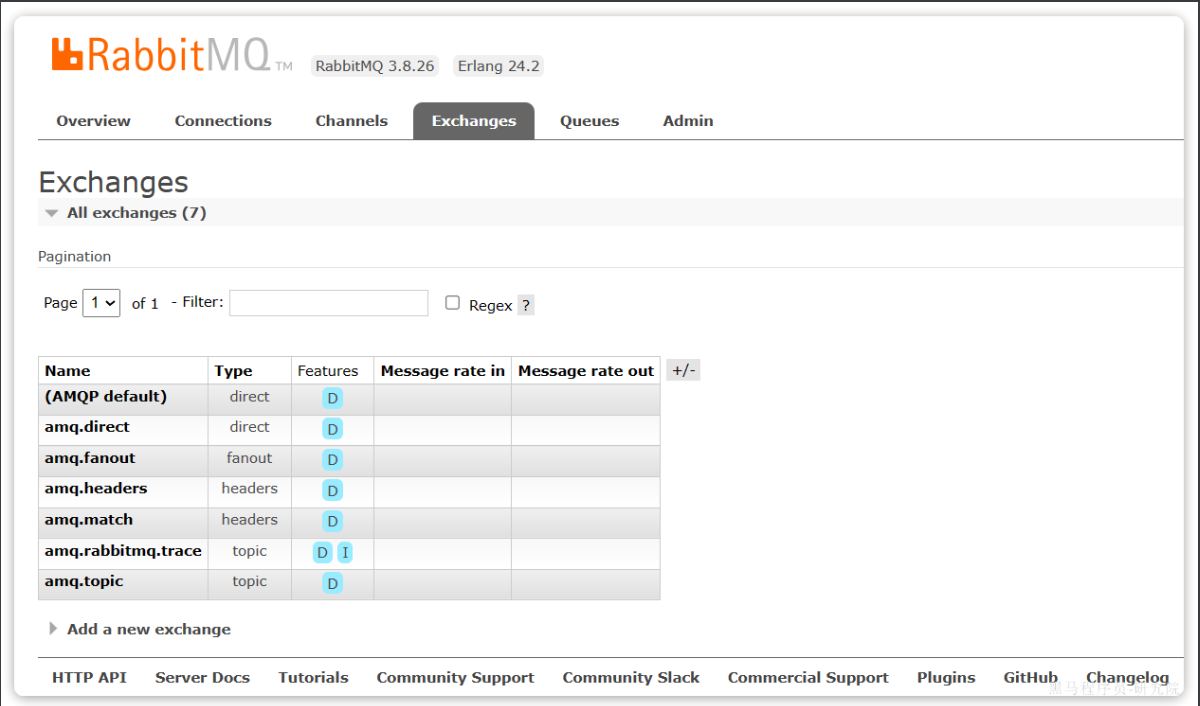
Task: Open the Tutorials footer link
Action: point(313,677)
